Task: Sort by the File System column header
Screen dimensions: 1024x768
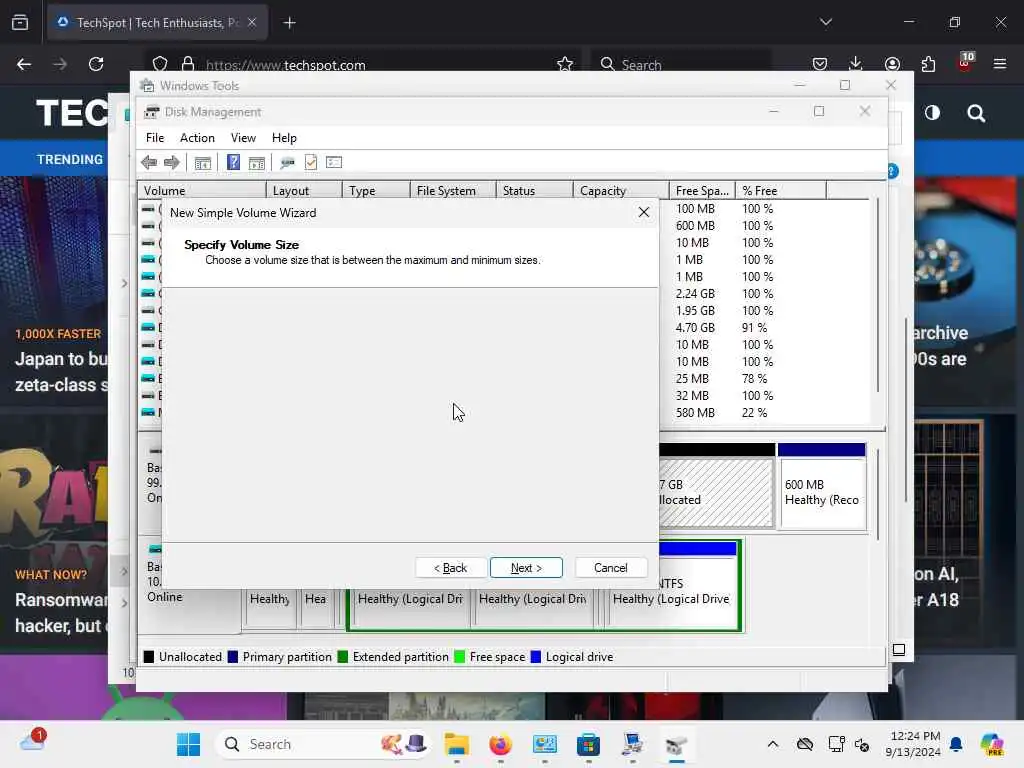Action: [453, 191]
